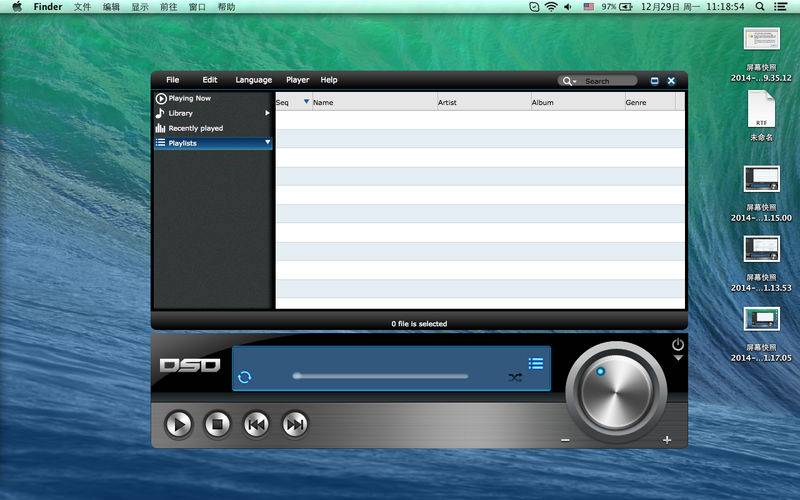The width and height of the screenshot is (800, 500).
Task: Open the File menu in the player
Action: pyautogui.click(x=172, y=80)
